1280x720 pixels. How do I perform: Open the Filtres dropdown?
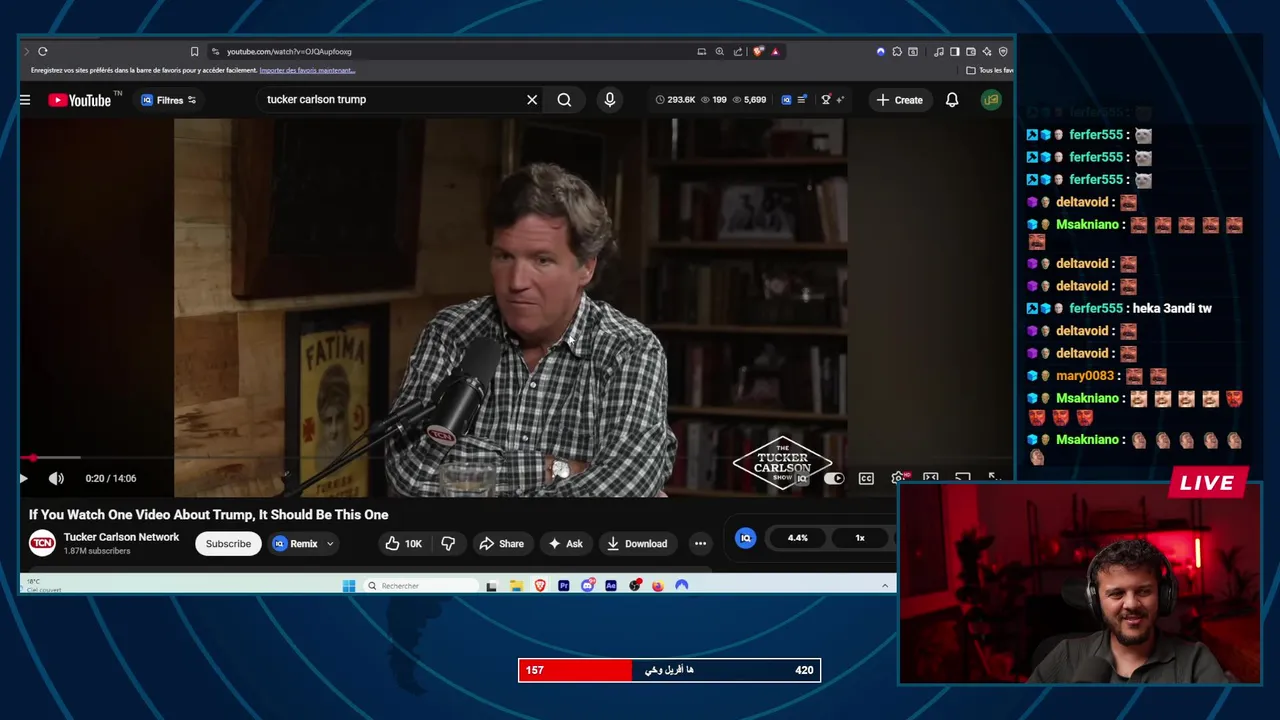point(169,100)
